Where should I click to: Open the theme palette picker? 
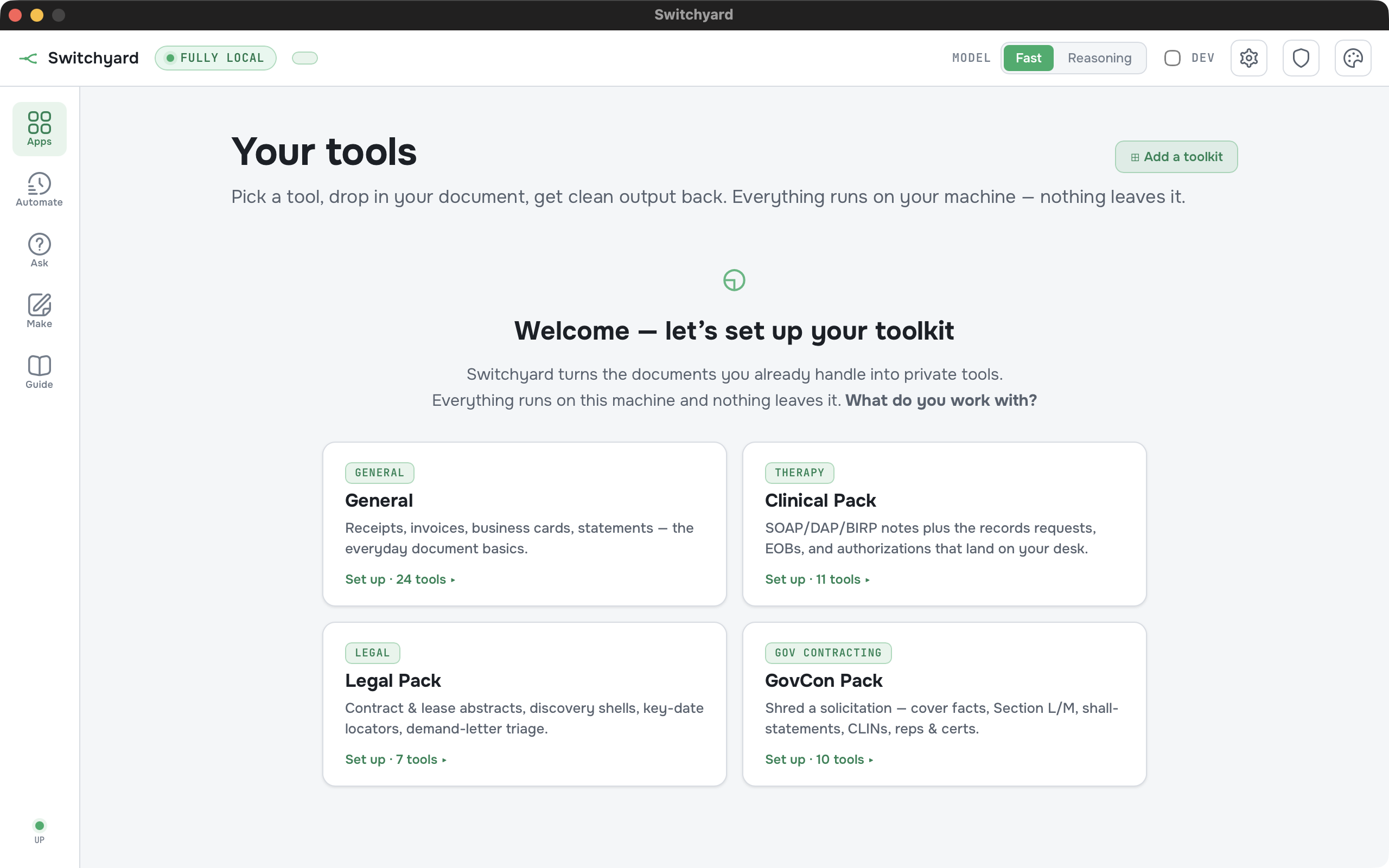pos(1353,58)
